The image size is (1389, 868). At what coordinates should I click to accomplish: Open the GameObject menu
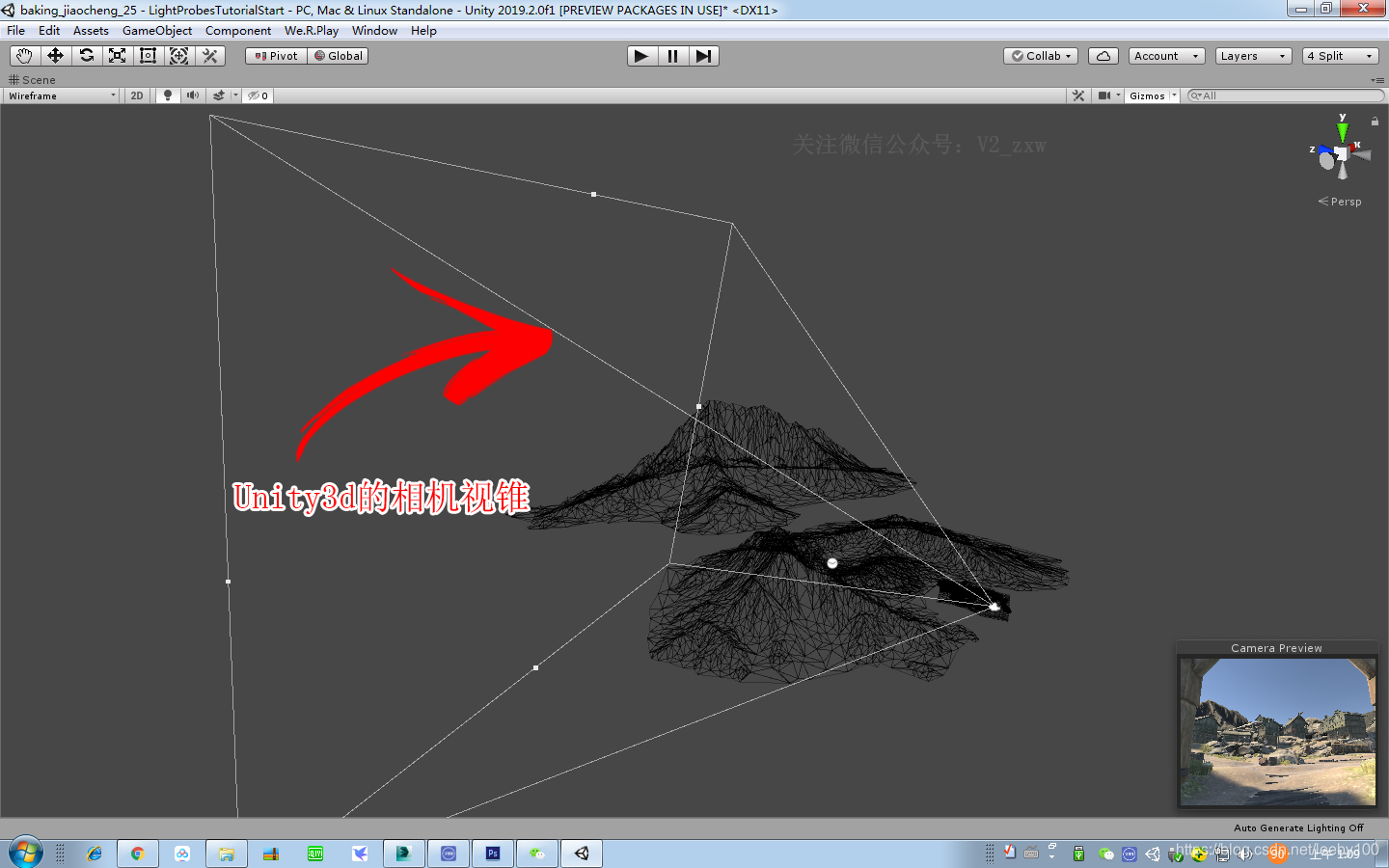point(157,31)
